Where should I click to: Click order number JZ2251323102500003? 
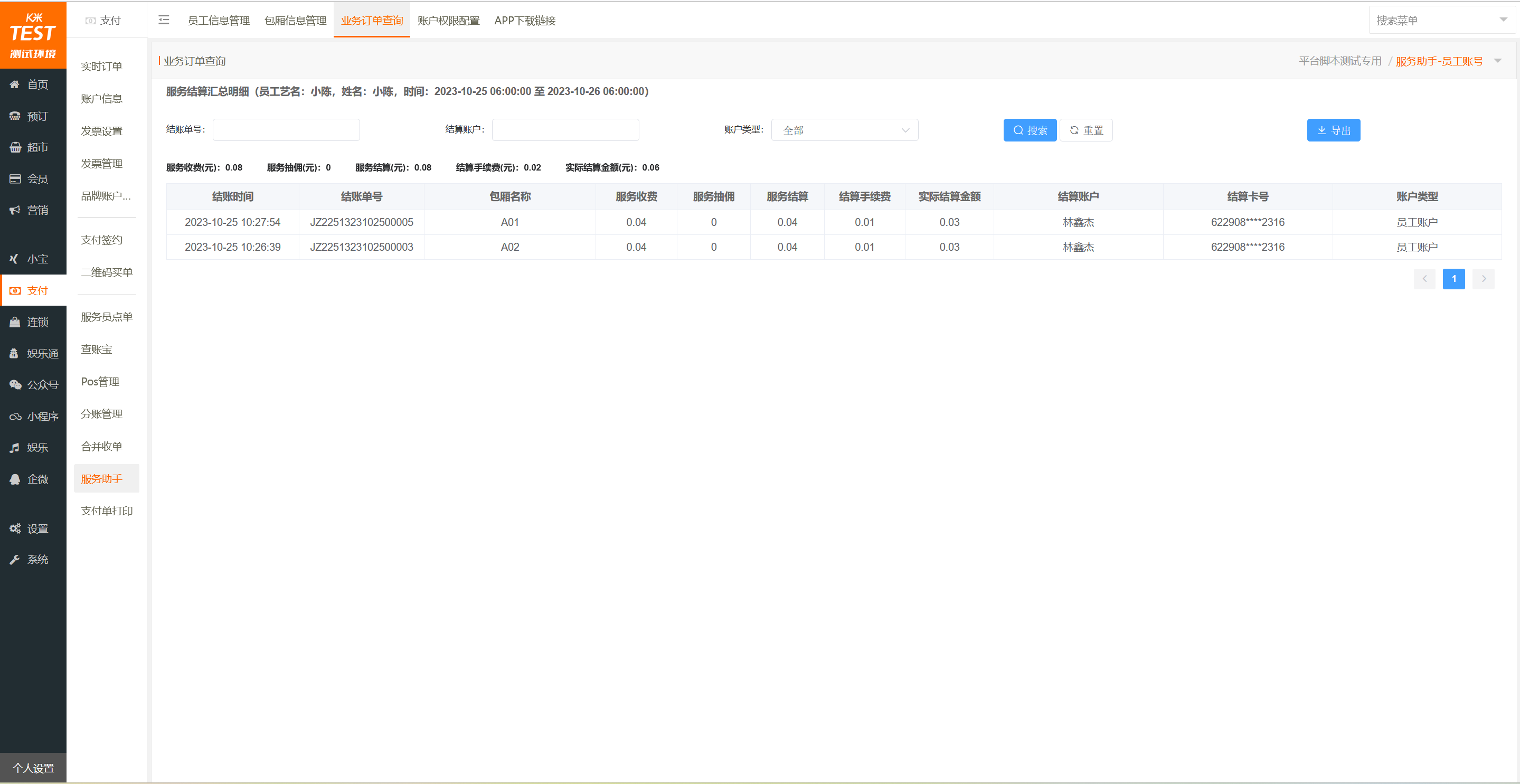click(362, 247)
